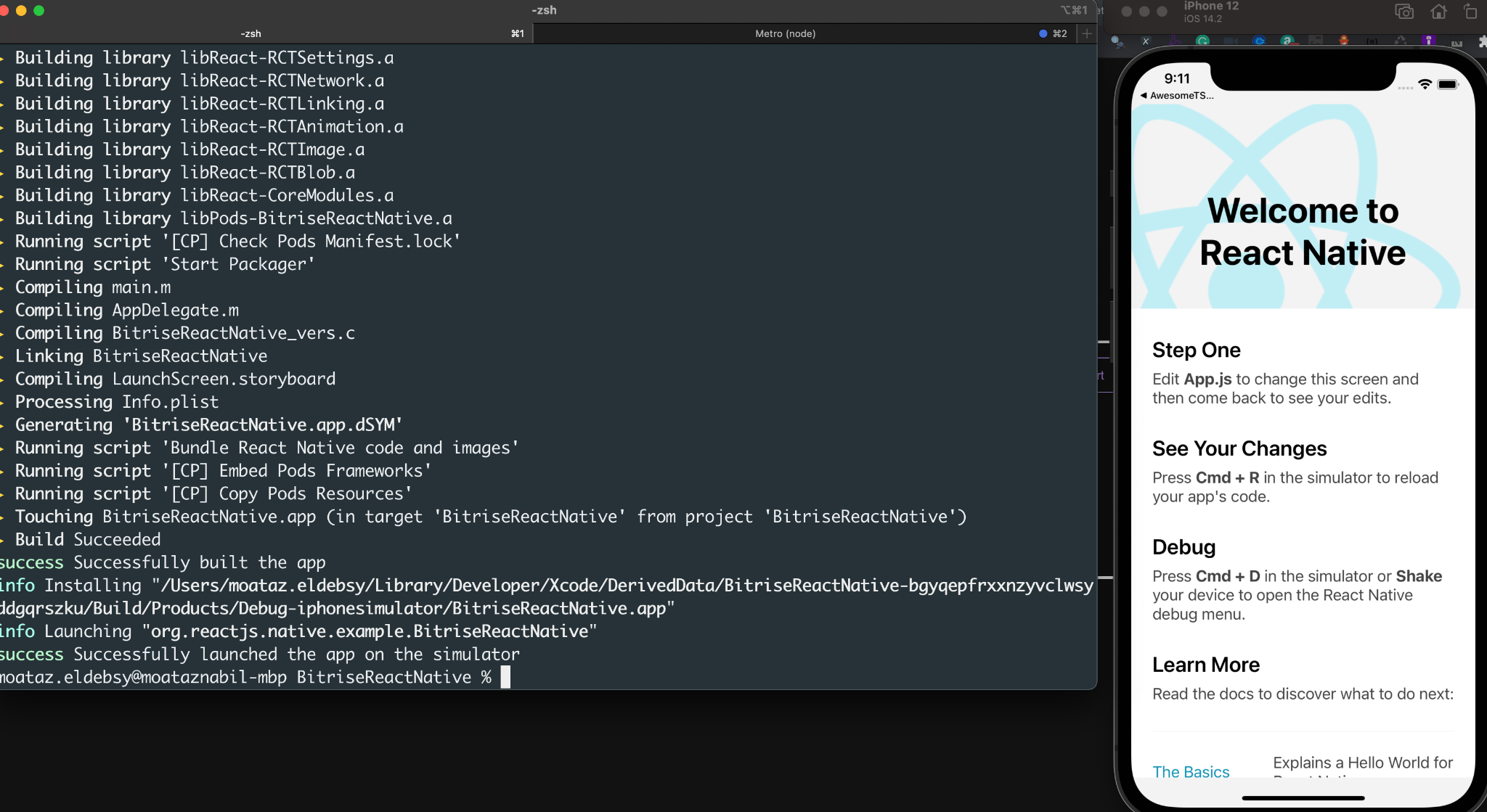Viewport: 1487px width, 812px height.
Task: Open the Grammarly extension icon behind the simulator
Action: pos(1203,41)
